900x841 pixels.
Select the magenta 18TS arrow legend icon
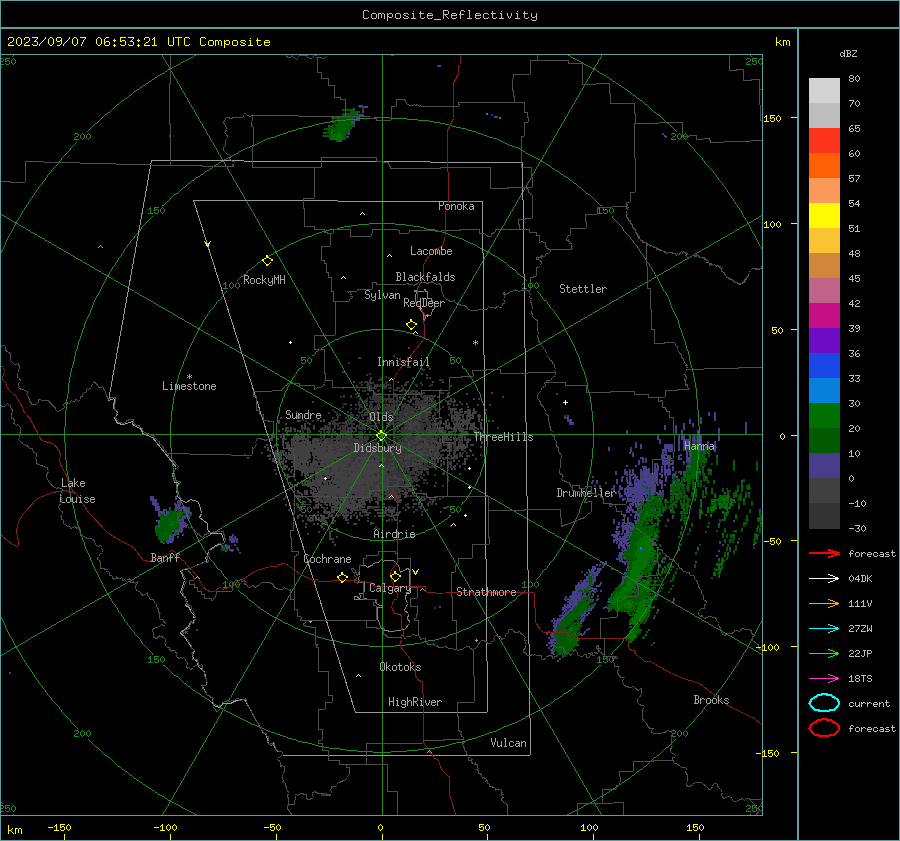point(824,679)
